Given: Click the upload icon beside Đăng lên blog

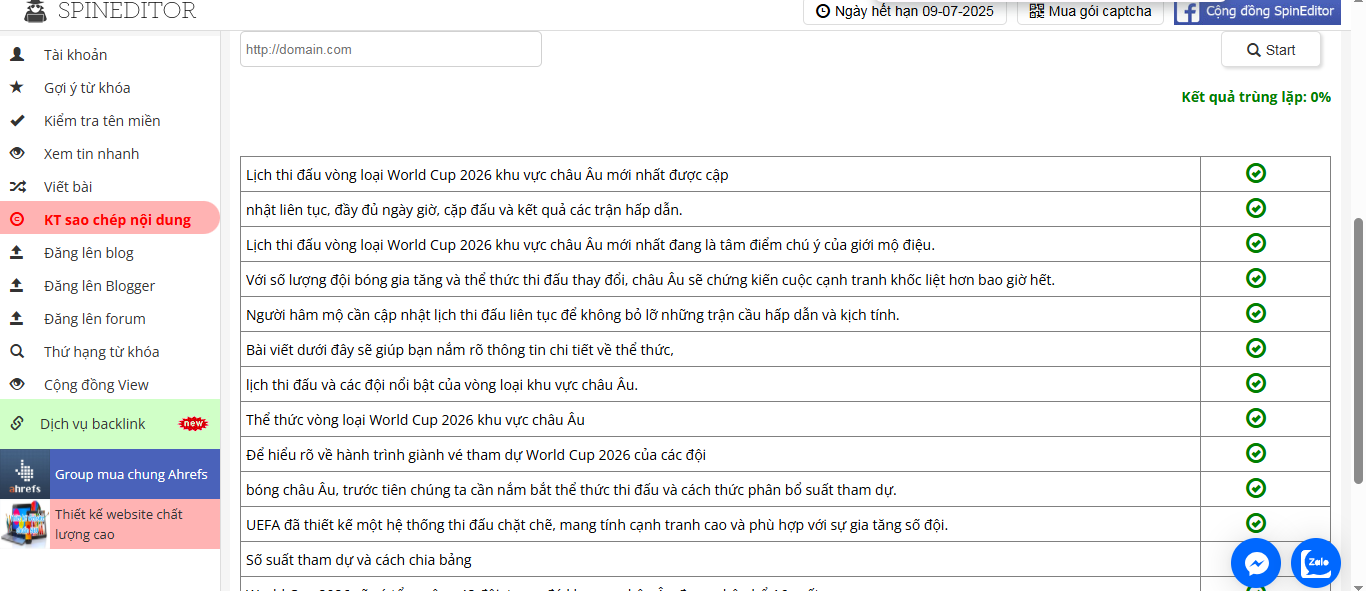Looking at the screenshot, I should 17,252.
